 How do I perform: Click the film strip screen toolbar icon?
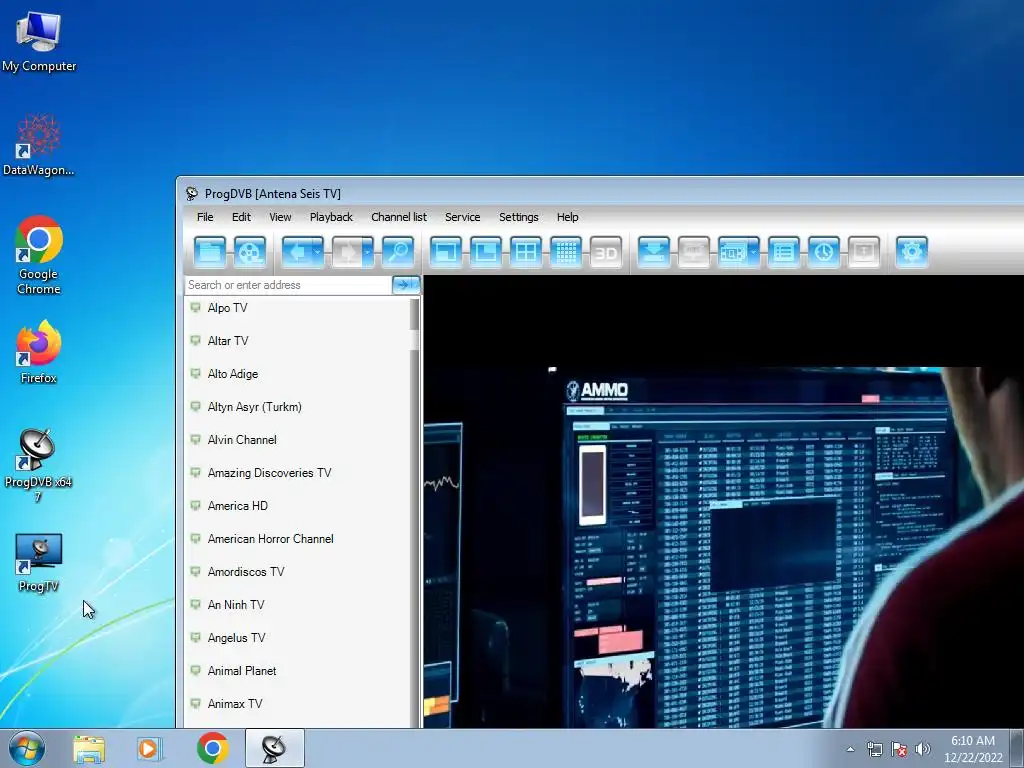coord(733,252)
